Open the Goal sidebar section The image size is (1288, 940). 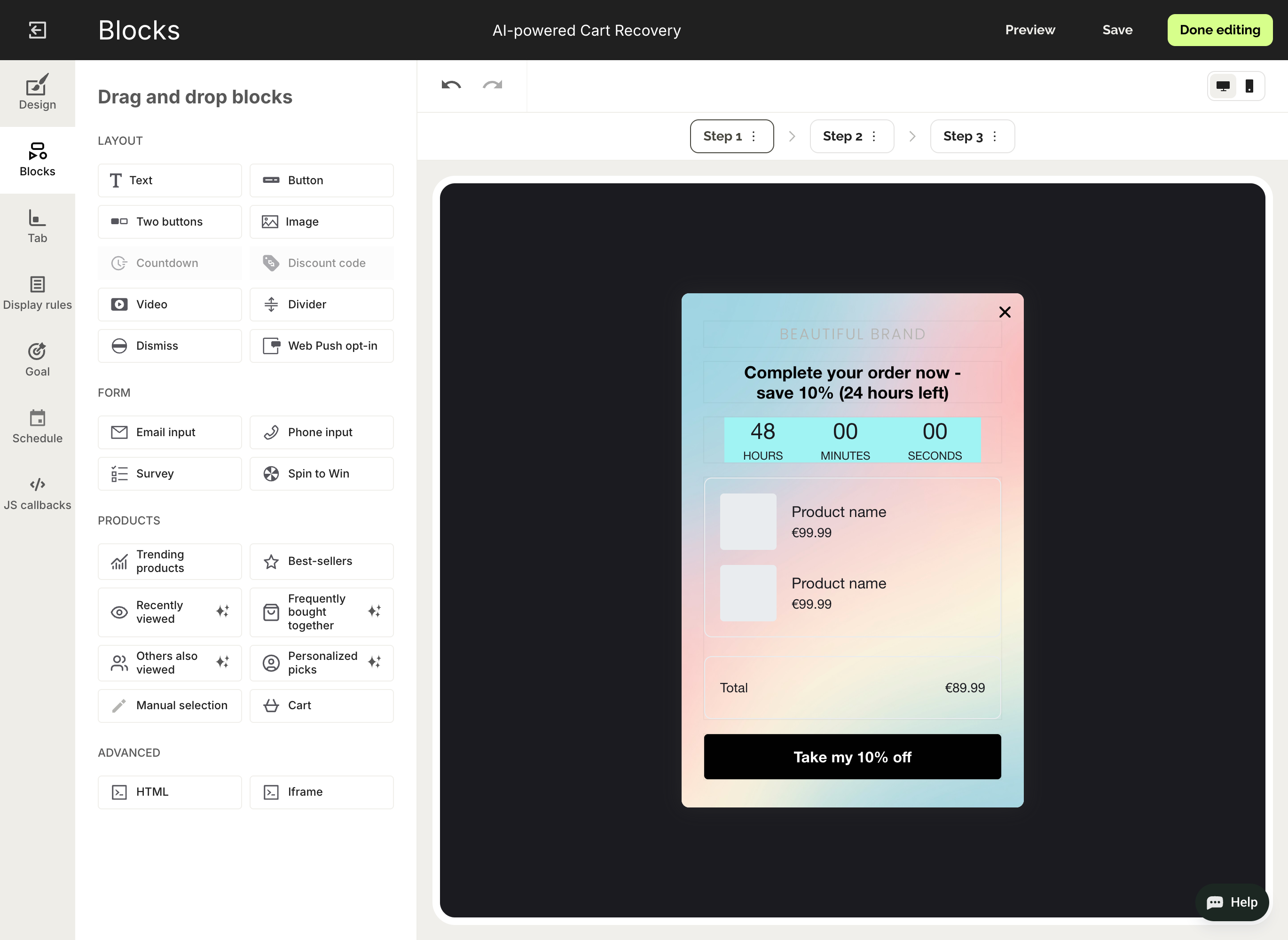[x=38, y=360]
